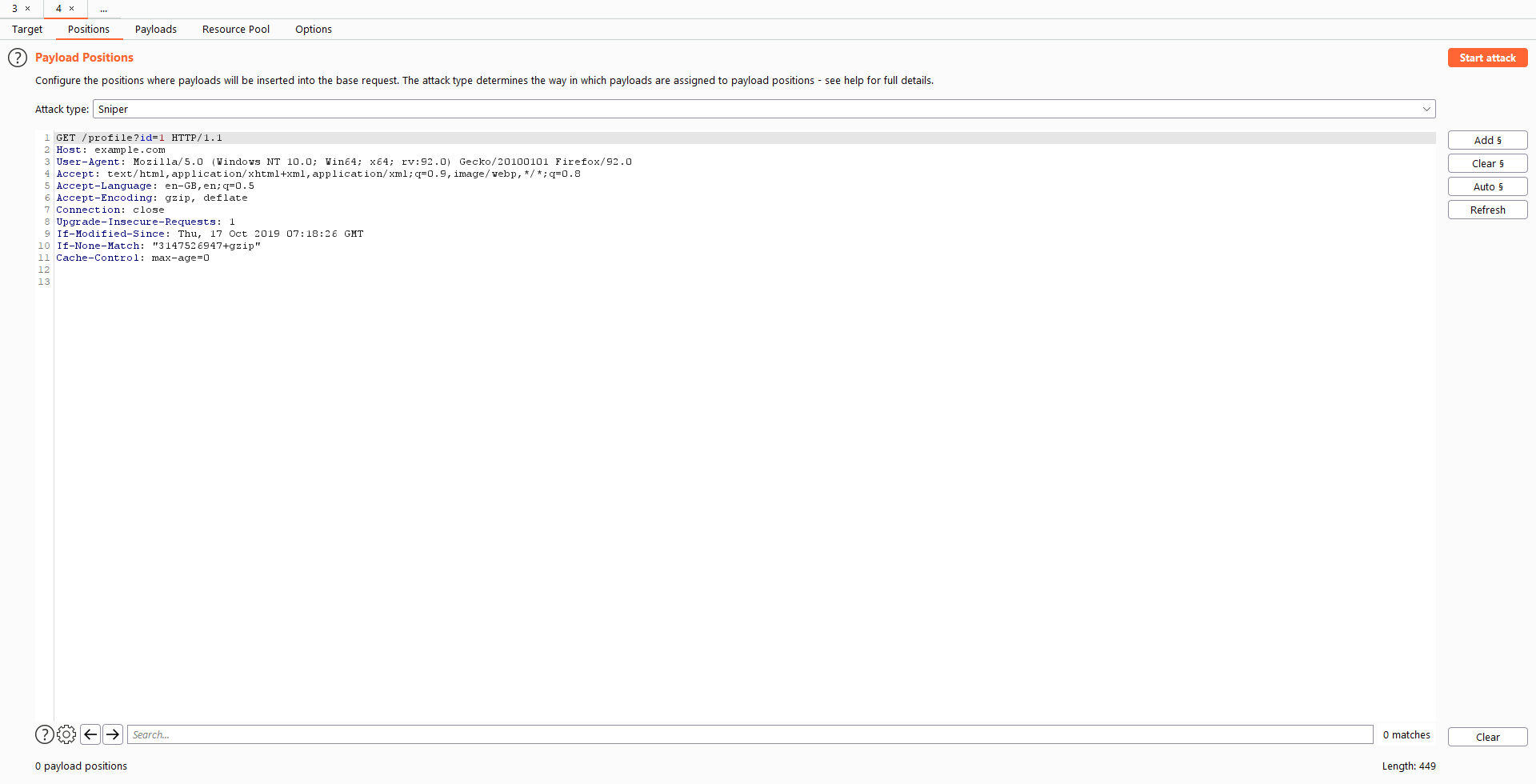Viewport: 1536px width, 784px height.
Task: Click the search bar help icon
Action: pos(45,734)
